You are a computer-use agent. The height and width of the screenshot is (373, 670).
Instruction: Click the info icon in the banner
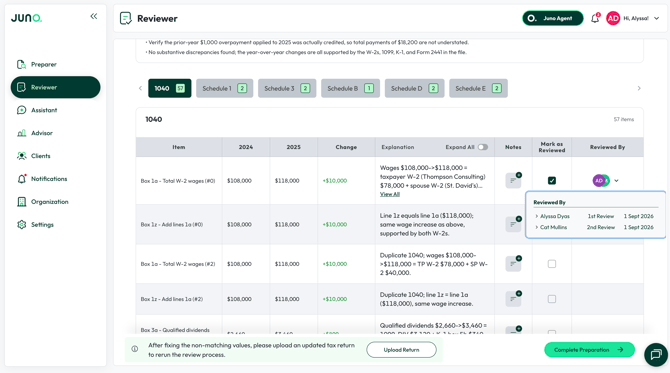pos(135,349)
